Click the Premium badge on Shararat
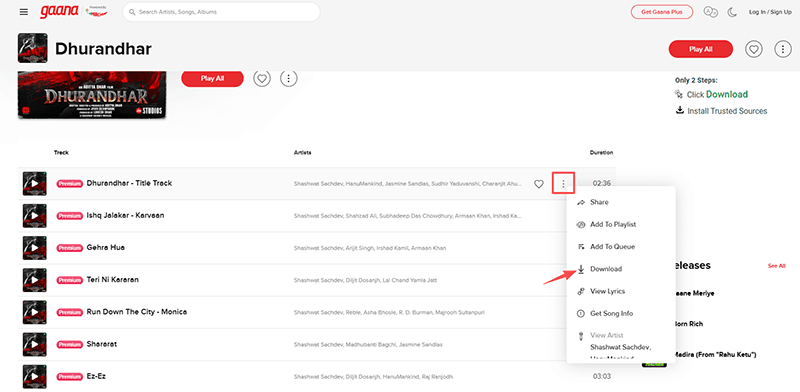The image size is (800, 392). click(69, 345)
